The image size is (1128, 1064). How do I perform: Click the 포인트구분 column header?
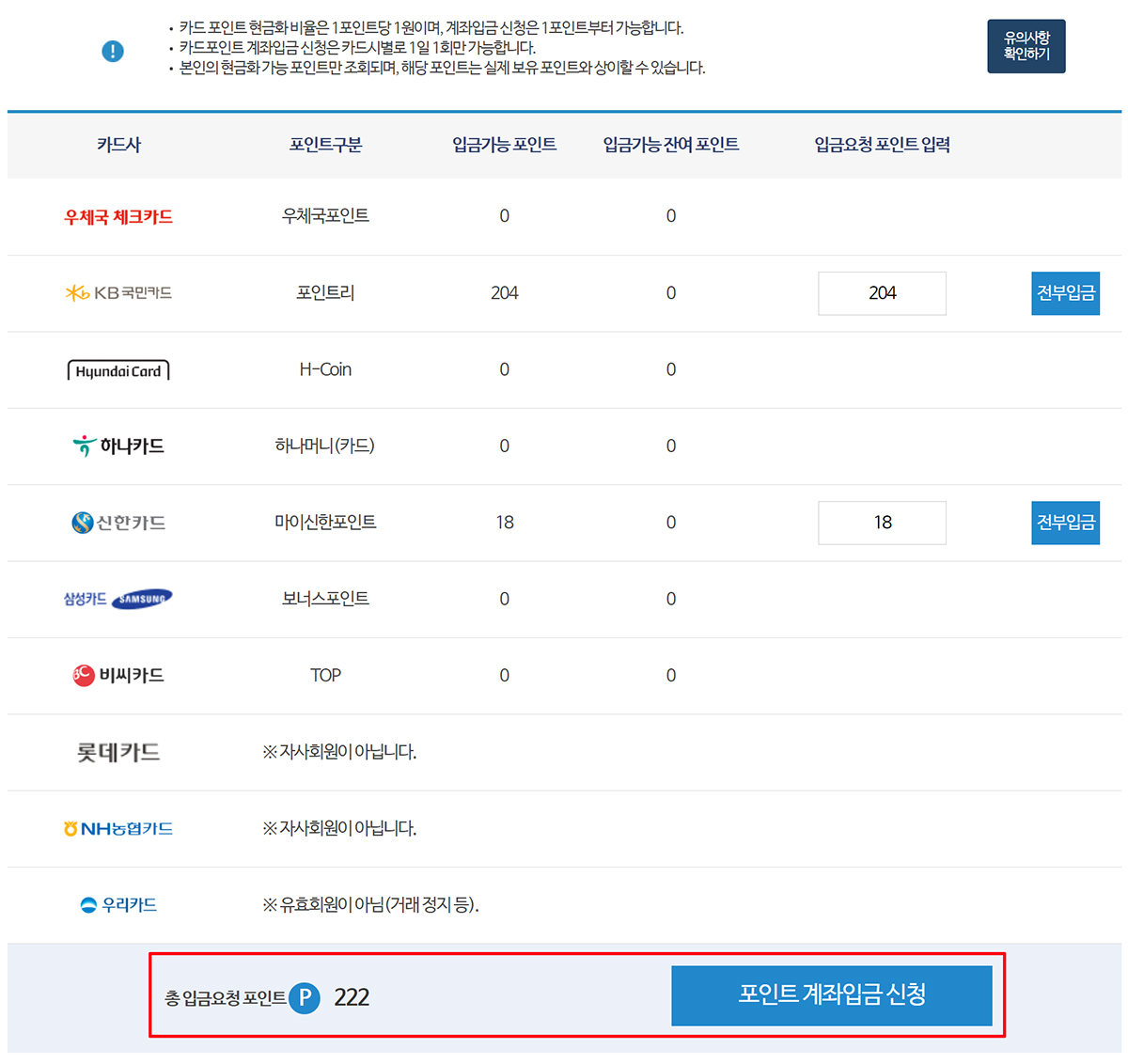(x=325, y=145)
